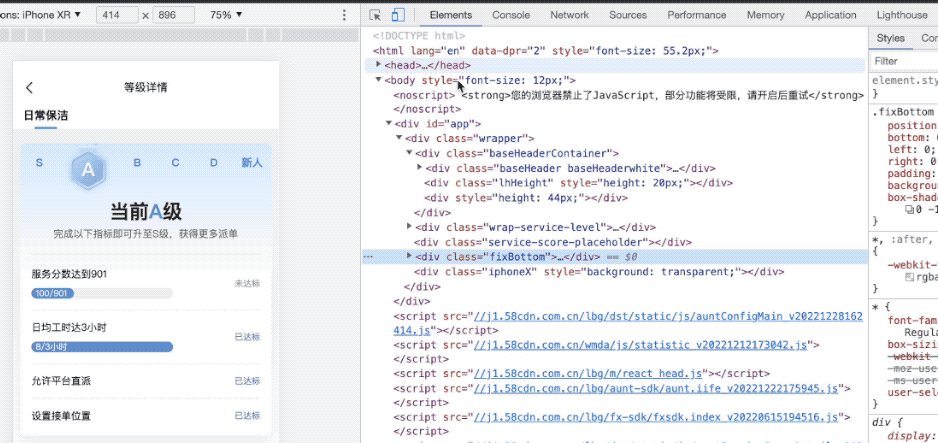Screen dimensions: 938x443
Task: Click the fxsdk.index script link
Action: pyautogui.click(x=656, y=417)
